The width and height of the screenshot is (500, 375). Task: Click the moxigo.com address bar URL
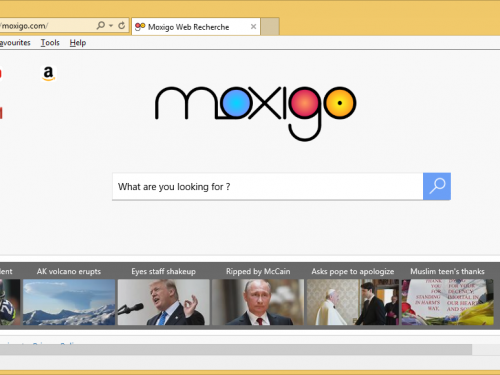(24, 26)
